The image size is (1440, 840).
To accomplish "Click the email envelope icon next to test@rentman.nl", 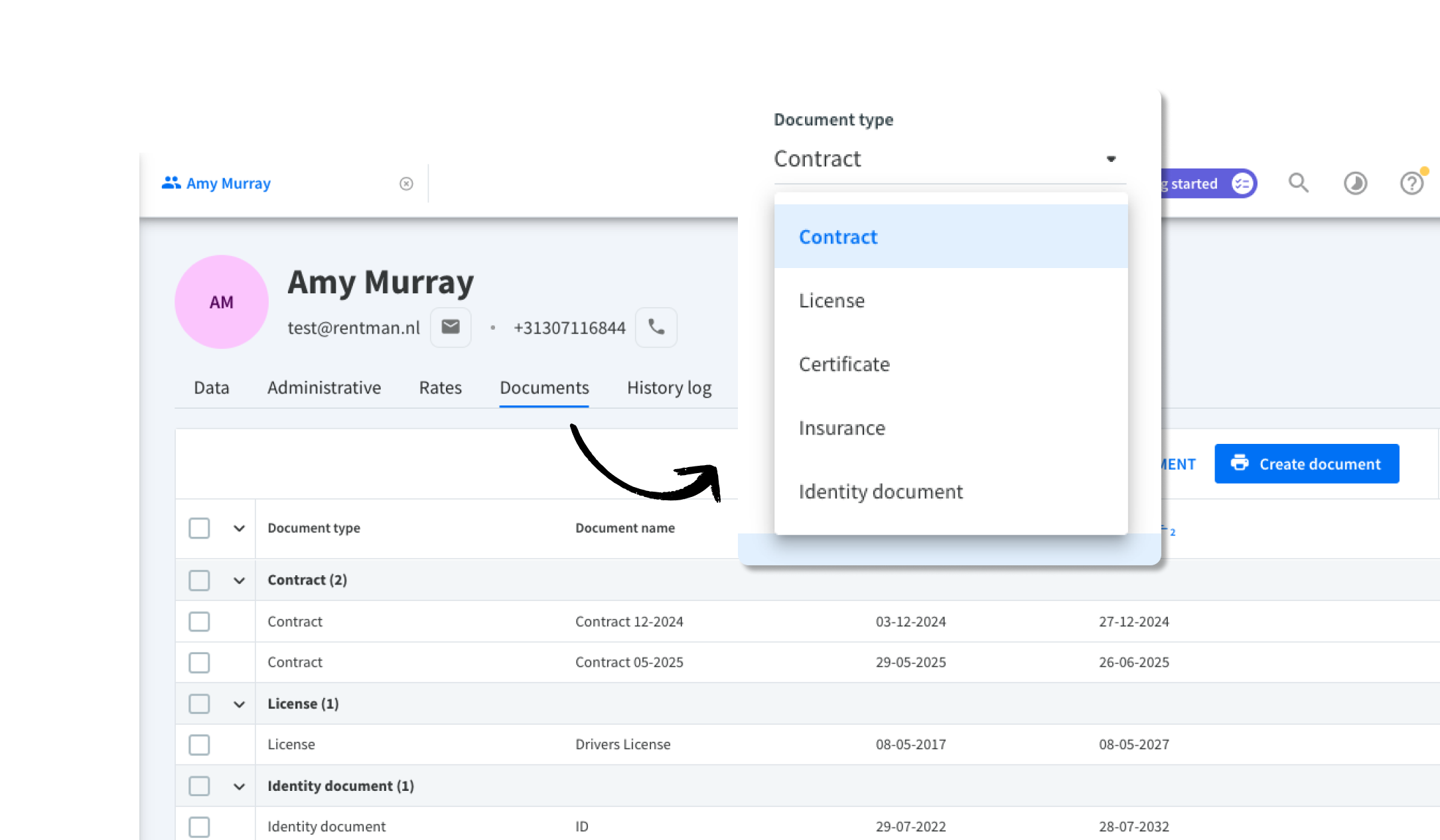I will (451, 327).
